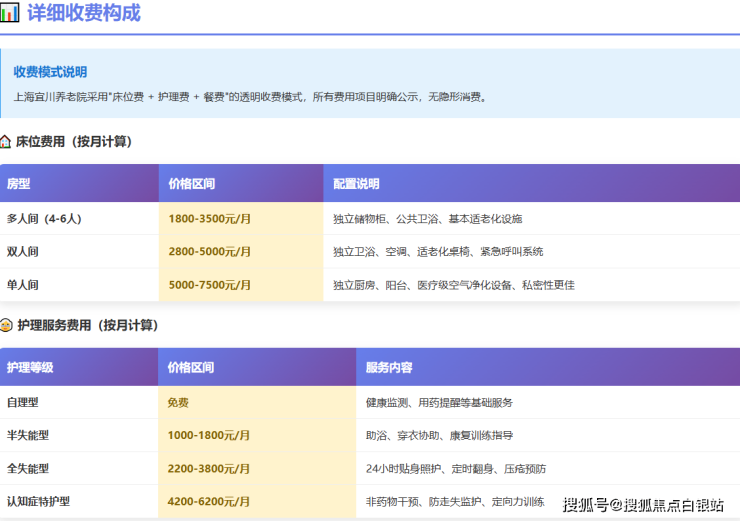Click the 单人间 configuration description text
The image size is (740, 521).
453,285
